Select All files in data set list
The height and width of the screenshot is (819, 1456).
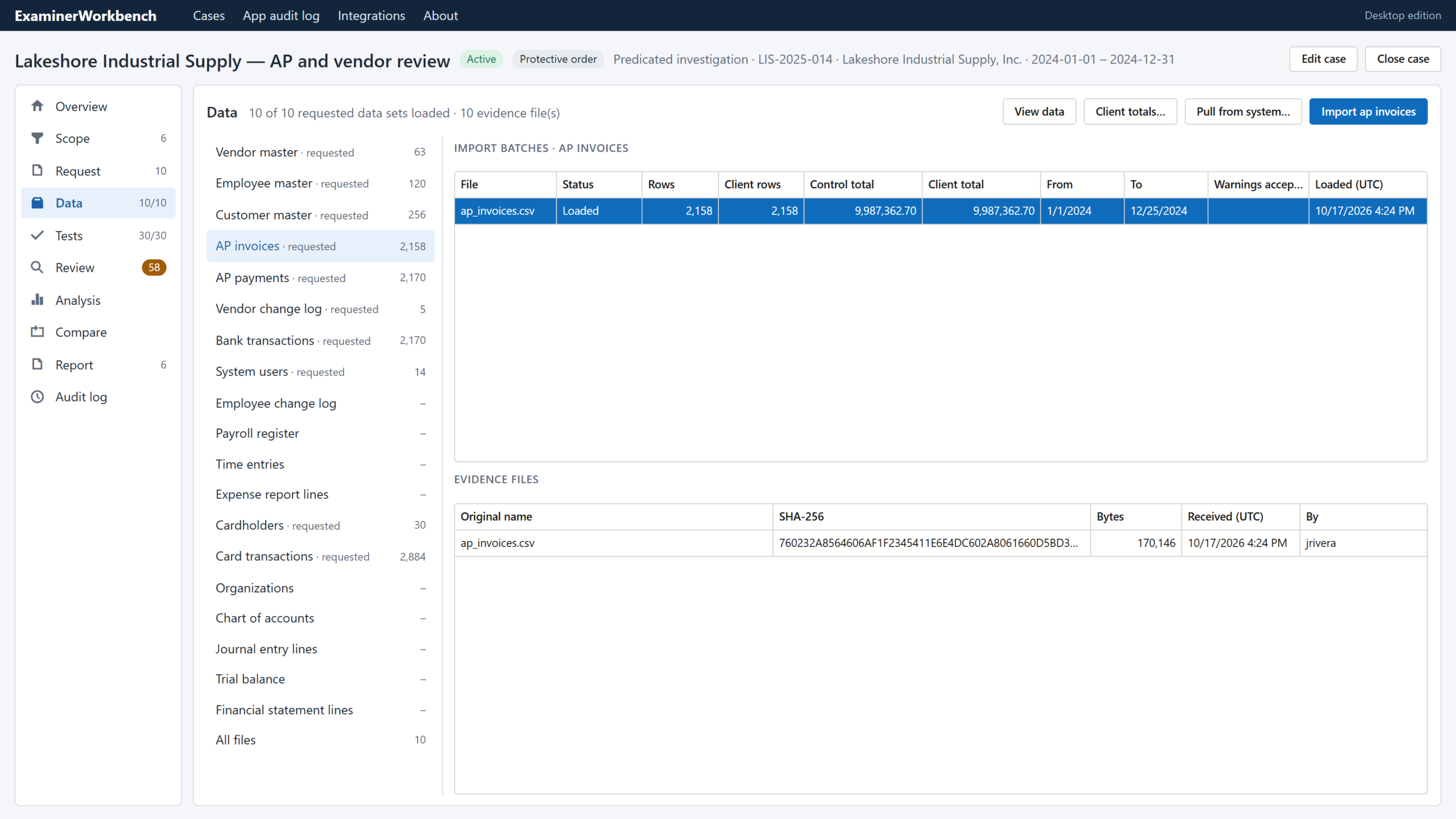point(321,740)
